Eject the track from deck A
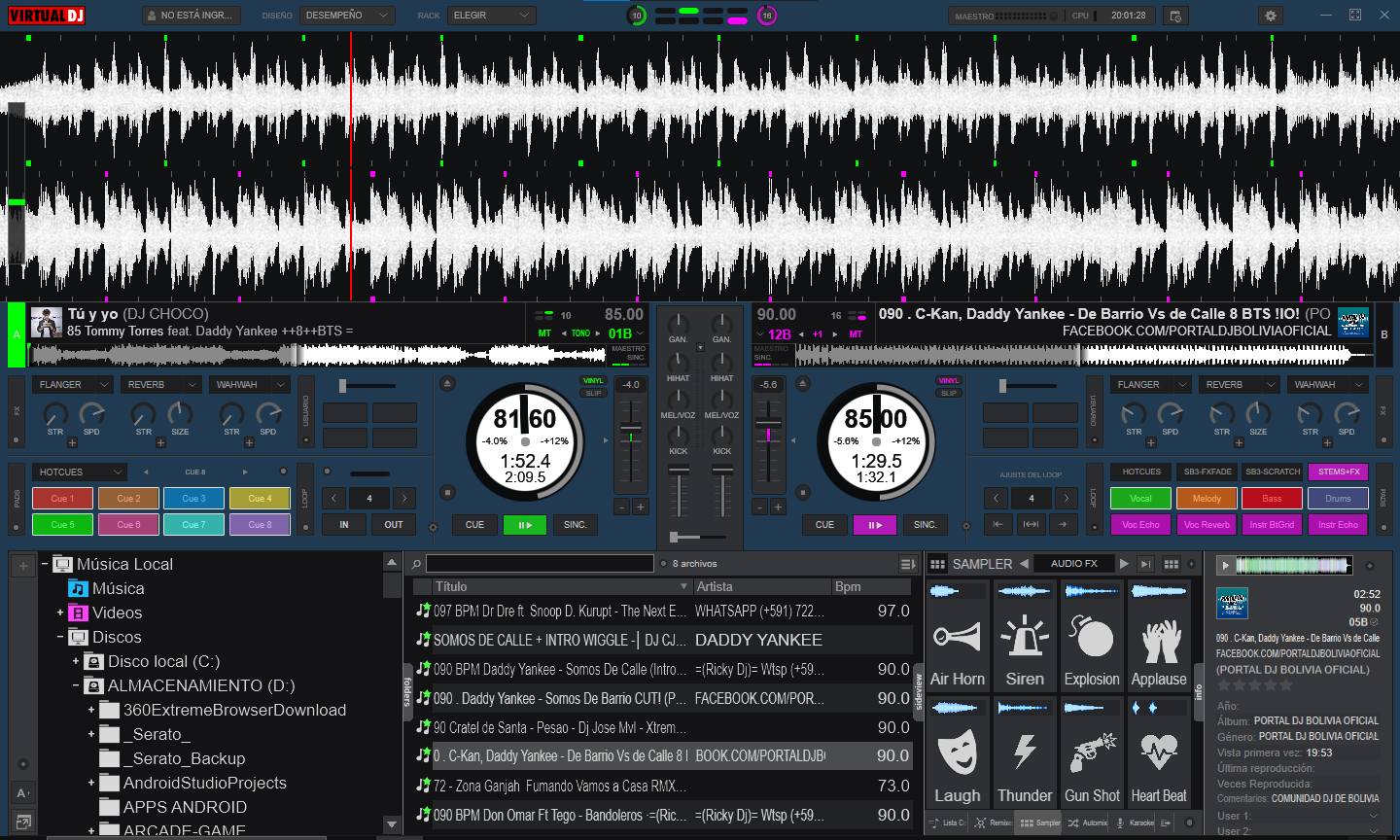Viewport: 1400px width, 840px height. coord(446,383)
